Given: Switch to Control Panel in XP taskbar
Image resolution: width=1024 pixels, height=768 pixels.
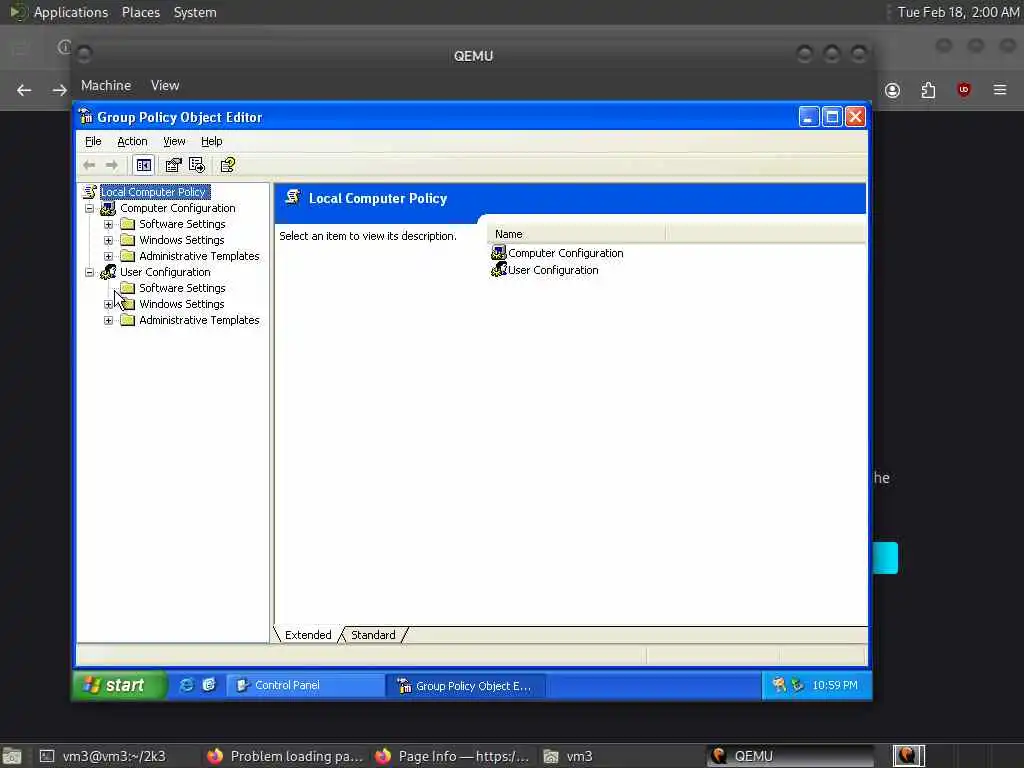Looking at the screenshot, I should (305, 685).
